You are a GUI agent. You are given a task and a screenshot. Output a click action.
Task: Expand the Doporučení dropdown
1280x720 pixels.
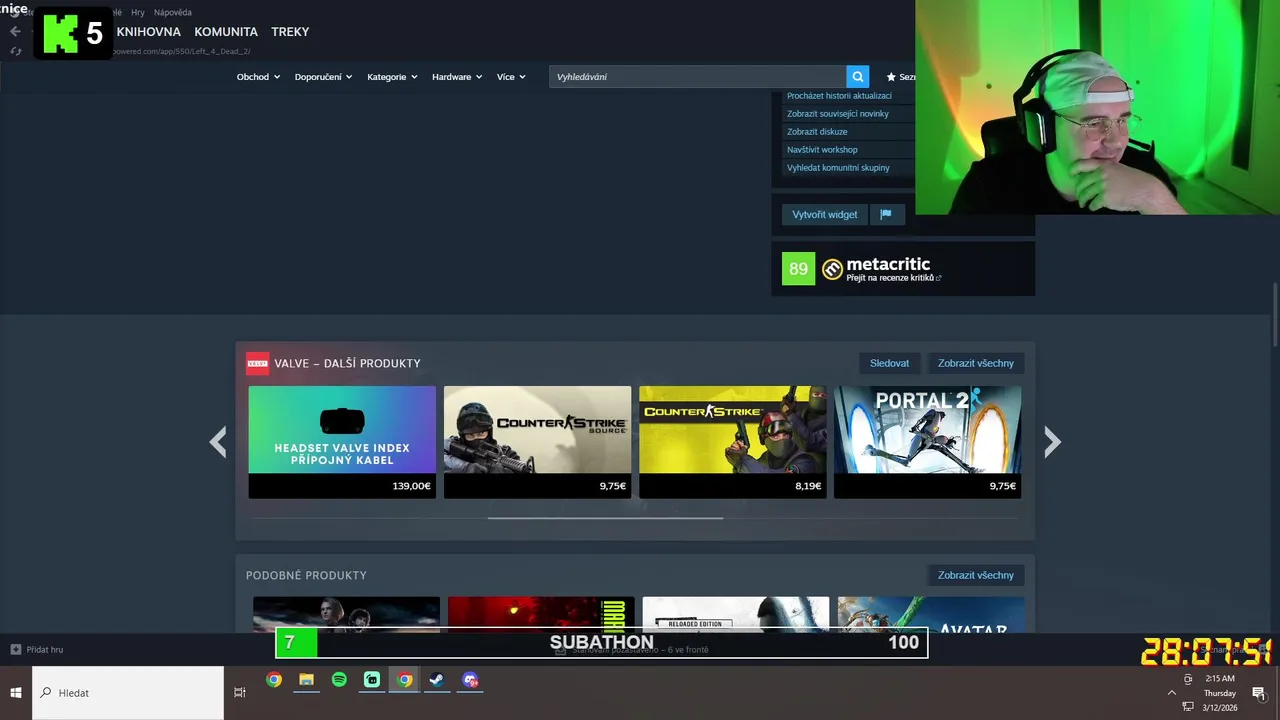[x=323, y=77]
